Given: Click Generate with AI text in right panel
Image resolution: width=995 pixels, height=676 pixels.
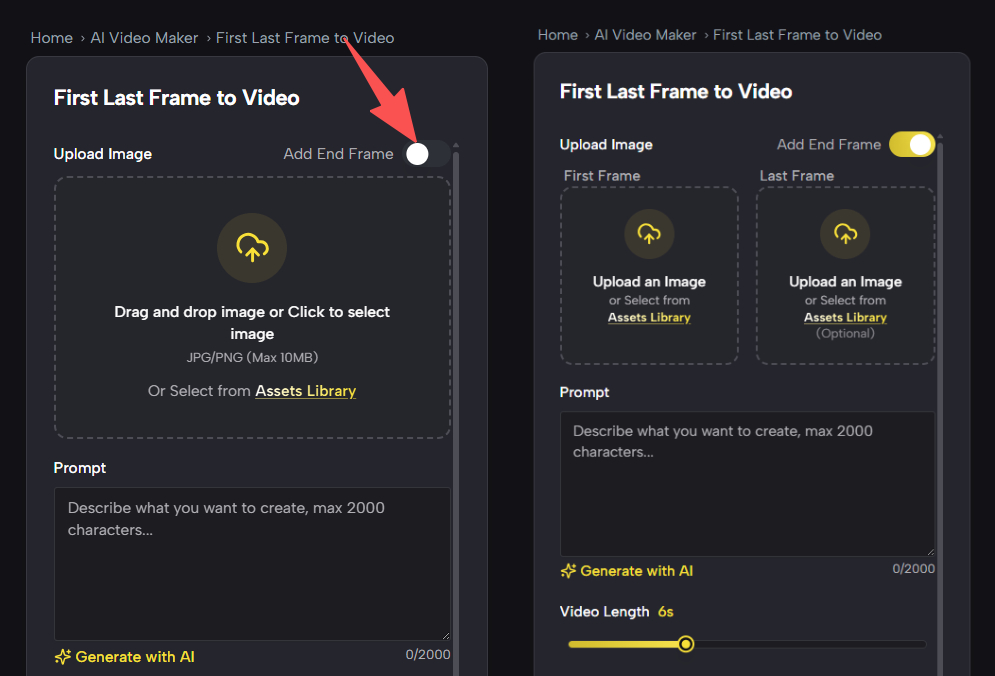Looking at the screenshot, I should coord(637,571).
